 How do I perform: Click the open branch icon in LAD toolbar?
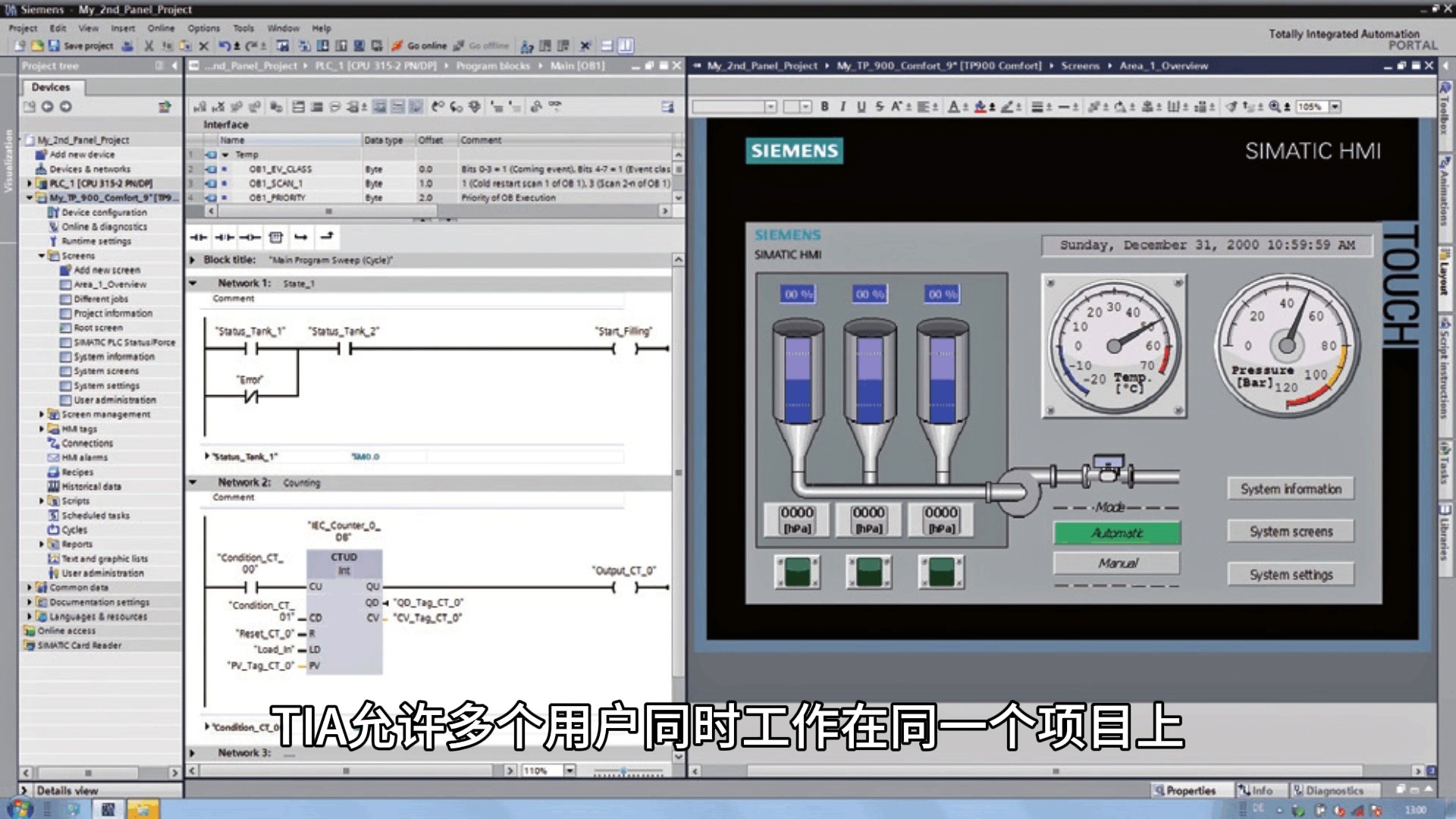click(x=301, y=237)
